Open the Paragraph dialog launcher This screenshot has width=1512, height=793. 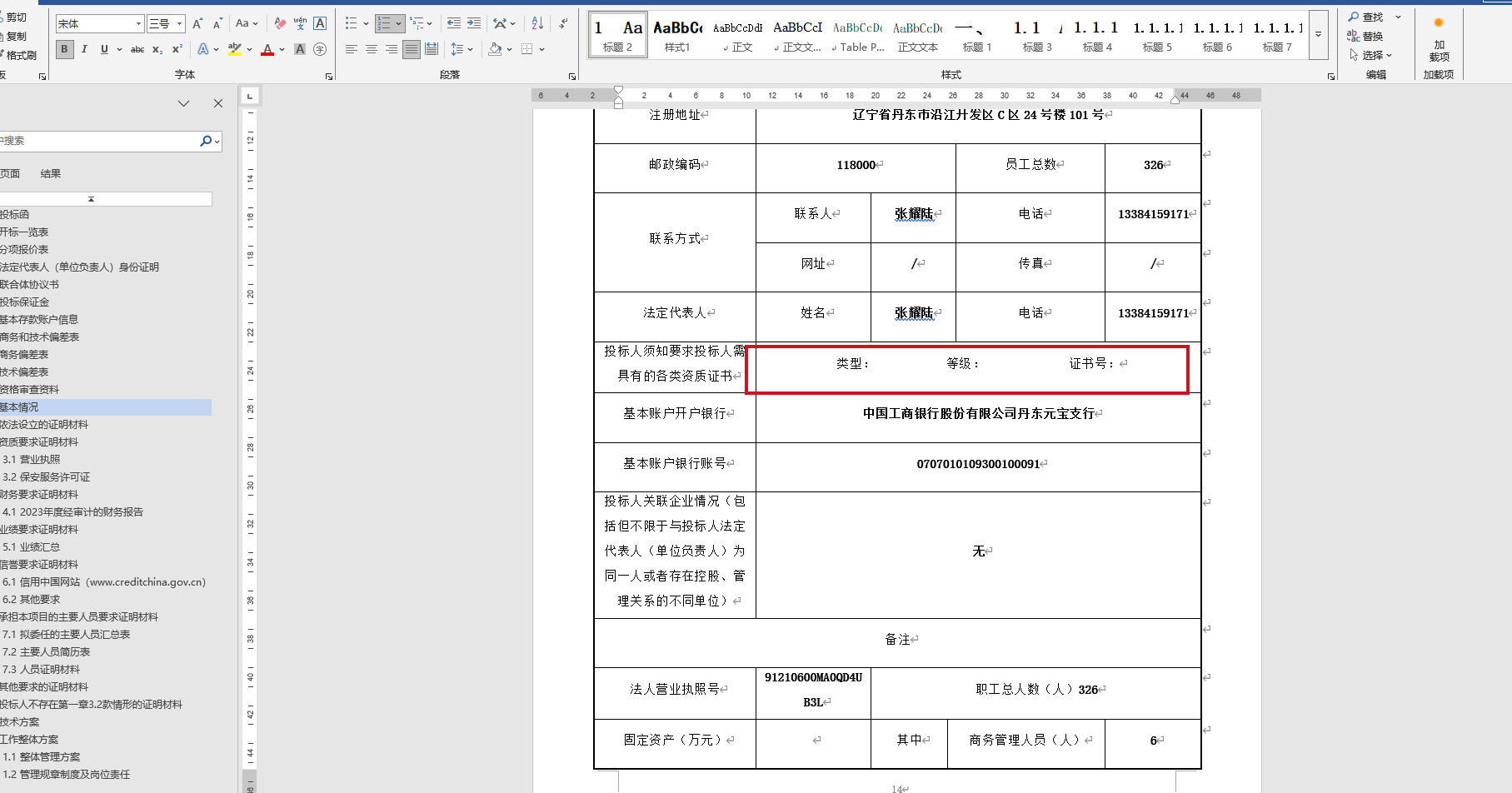coord(572,77)
